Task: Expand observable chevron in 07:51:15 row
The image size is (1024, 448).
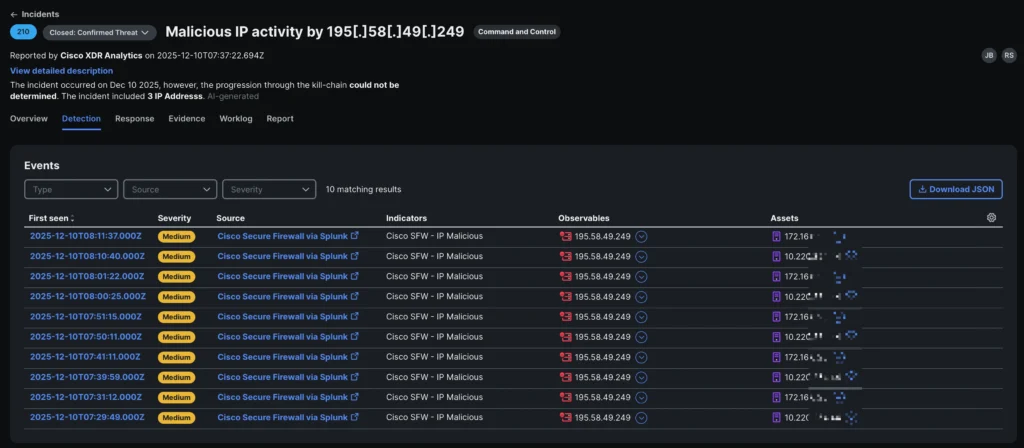Action: coord(641,317)
